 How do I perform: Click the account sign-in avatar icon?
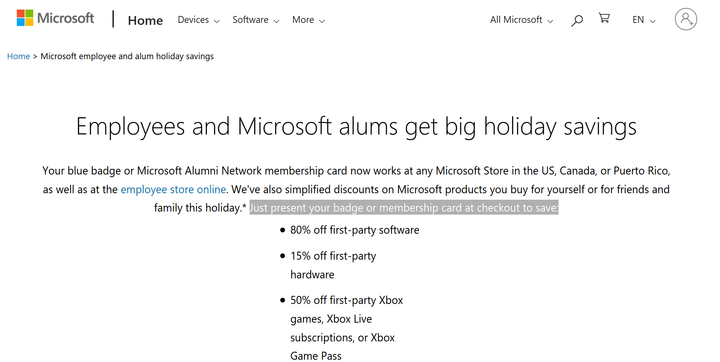(686, 19)
